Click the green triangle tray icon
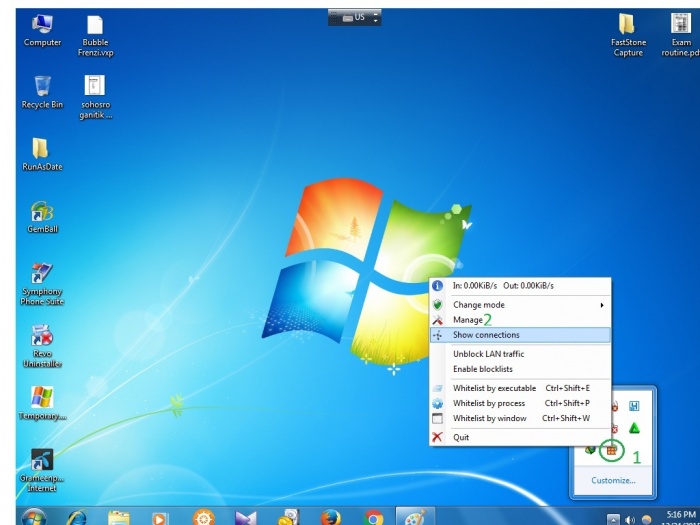Image resolution: width=700 pixels, height=525 pixels. click(x=634, y=428)
